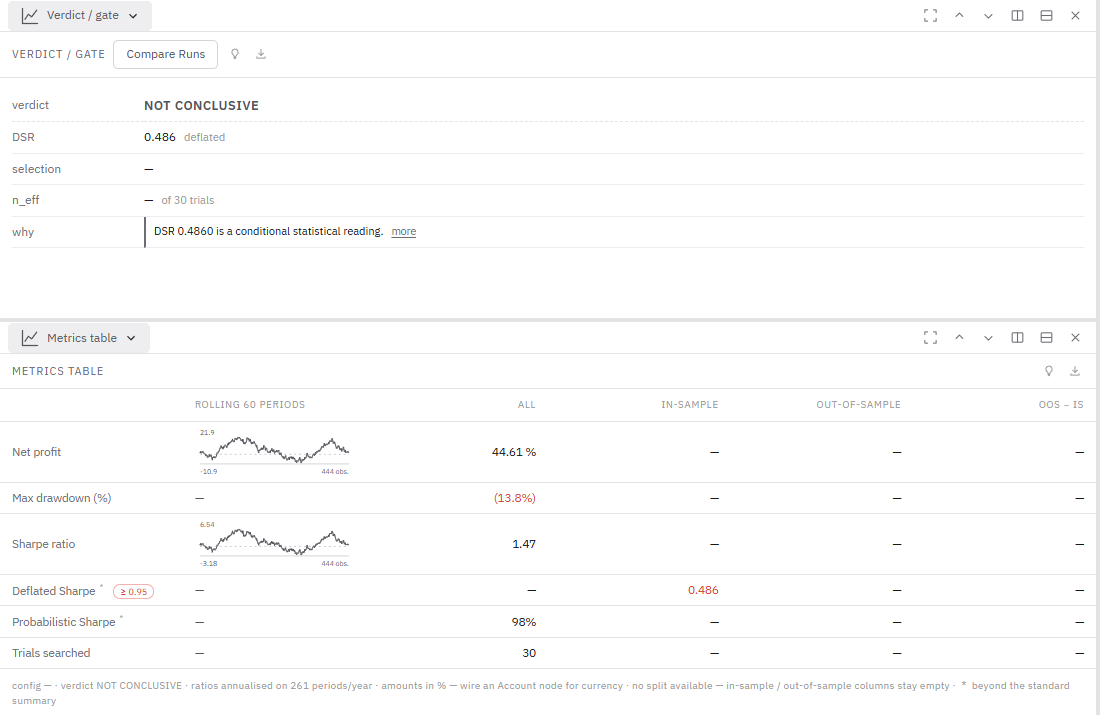The image size is (1100, 715).
Task: Move the Verdict / gate panel down
Action: click(x=988, y=15)
